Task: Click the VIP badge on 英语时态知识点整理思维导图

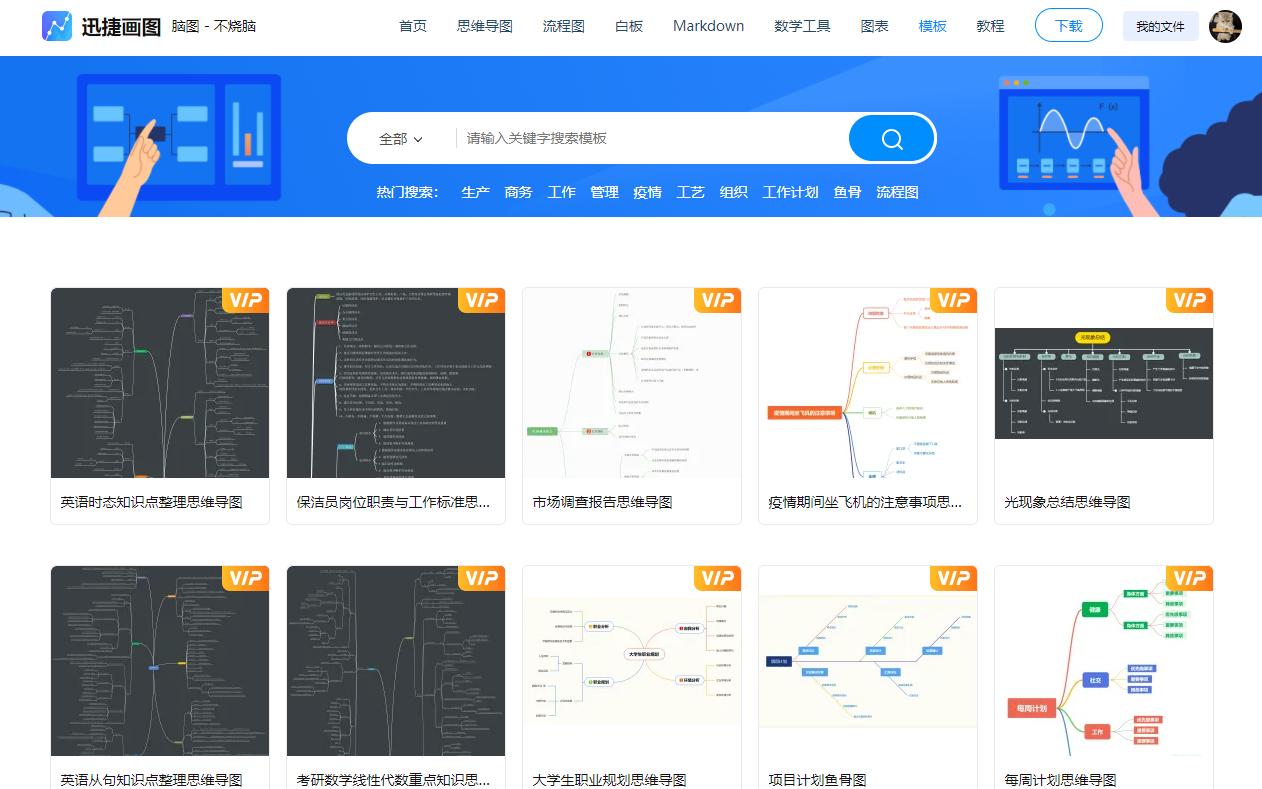Action: [x=245, y=300]
